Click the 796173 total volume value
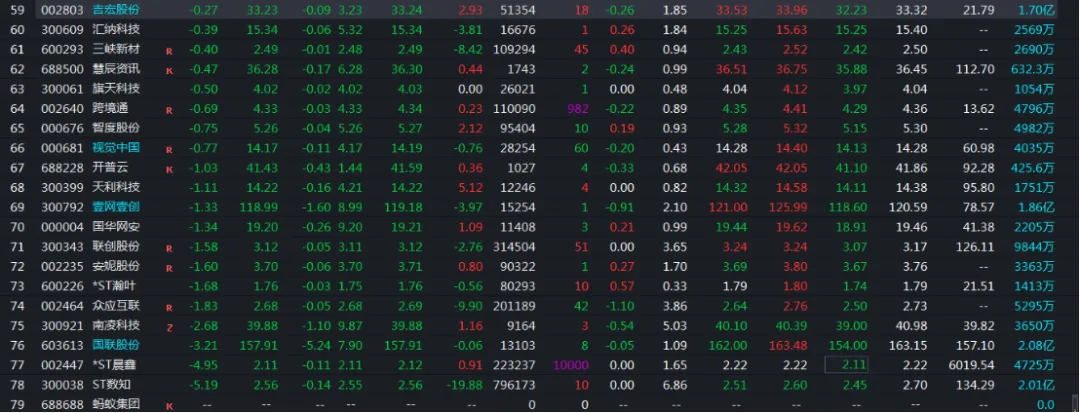This screenshot has width=1080, height=413. click(x=514, y=385)
